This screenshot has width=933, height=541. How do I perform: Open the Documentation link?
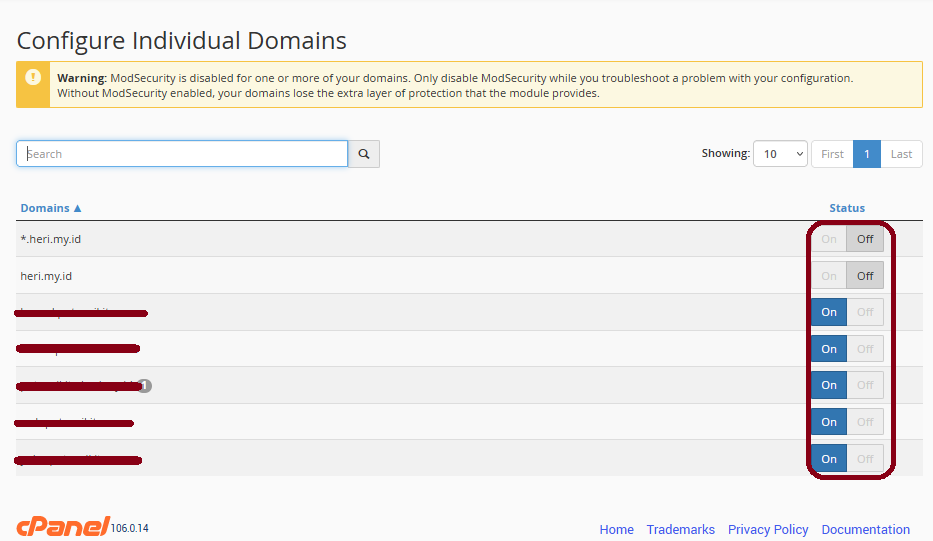(865, 530)
